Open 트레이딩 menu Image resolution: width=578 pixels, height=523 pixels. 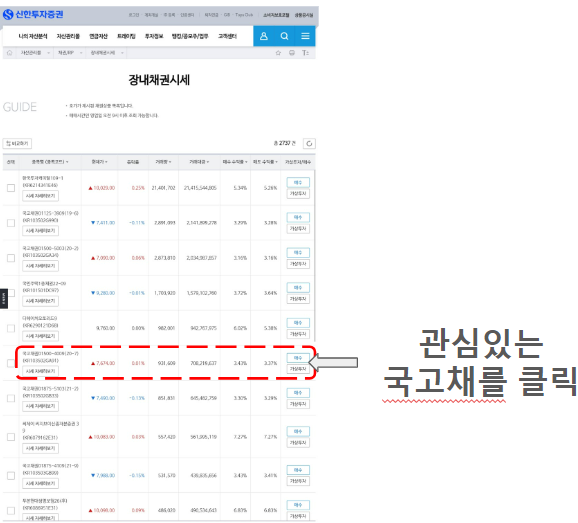pyautogui.click(x=126, y=36)
